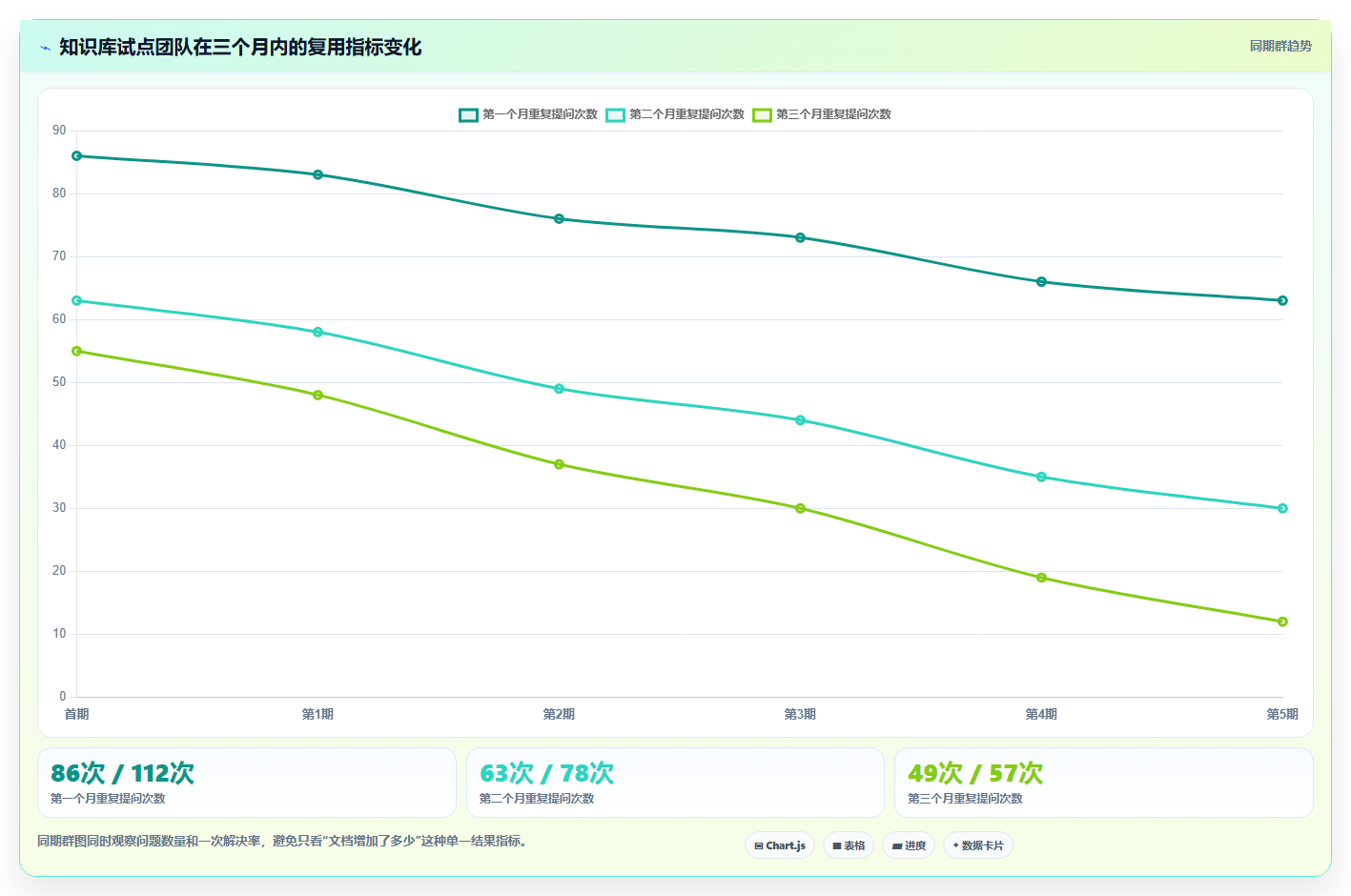Click the third-month data point at 首期
The height and width of the screenshot is (896, 1351).
[77, 351]
